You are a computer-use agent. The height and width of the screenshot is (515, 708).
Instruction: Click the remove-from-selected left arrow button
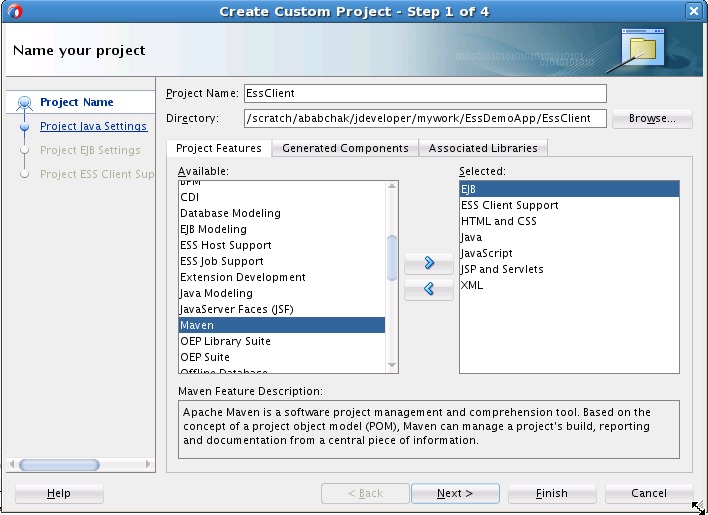[x=430, y=289]
